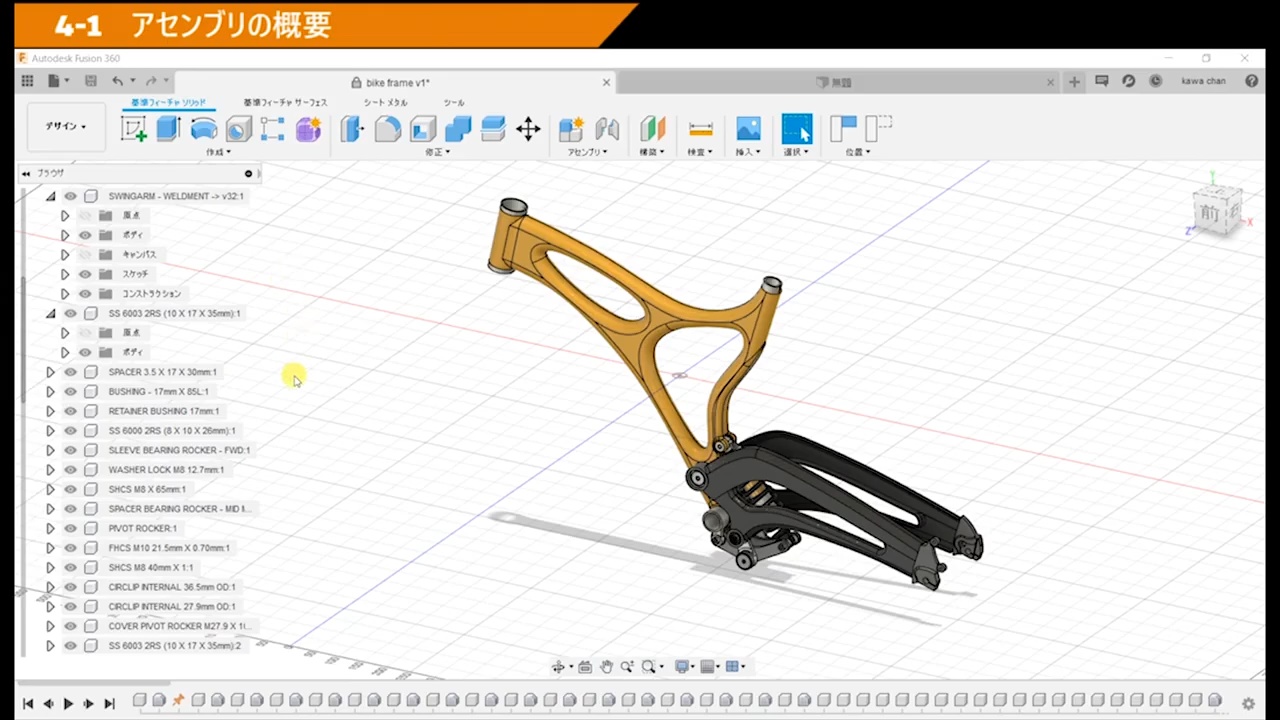This screenshot has height=720, width=1280.
Task: Open the data panel grid icon
Action: (x=28, y=81)
